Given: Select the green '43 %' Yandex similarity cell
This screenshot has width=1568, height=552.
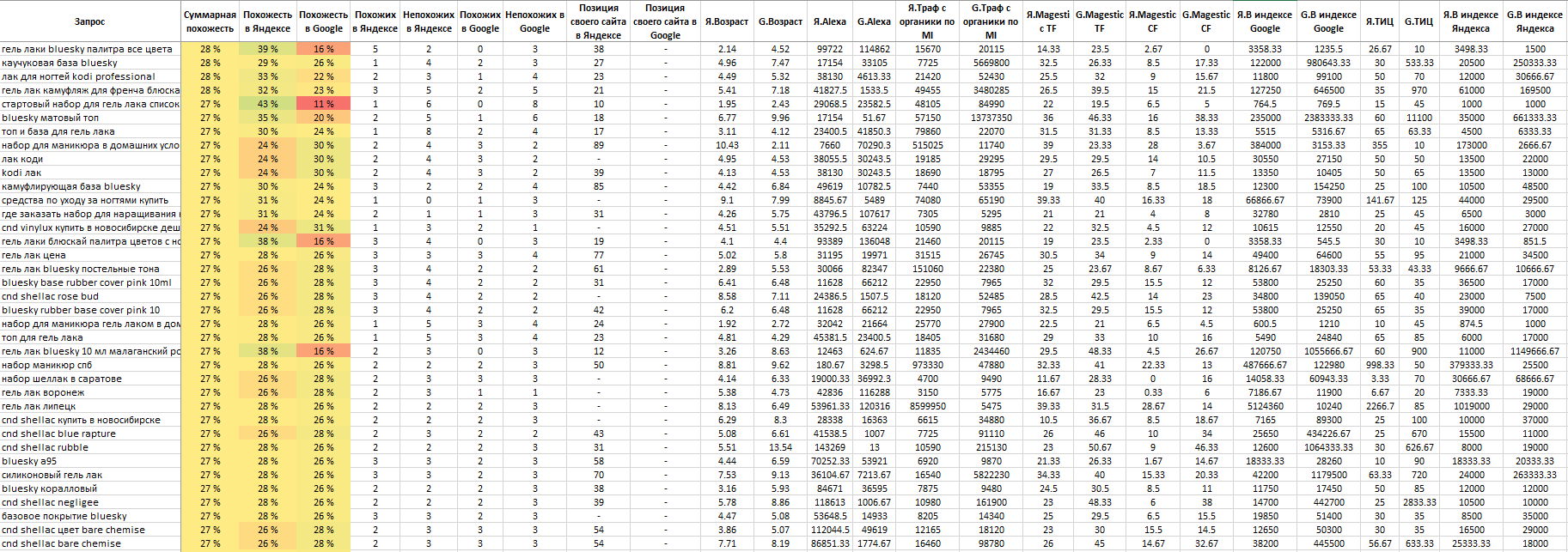Looking at the screenshot, I should click(267, 104).
